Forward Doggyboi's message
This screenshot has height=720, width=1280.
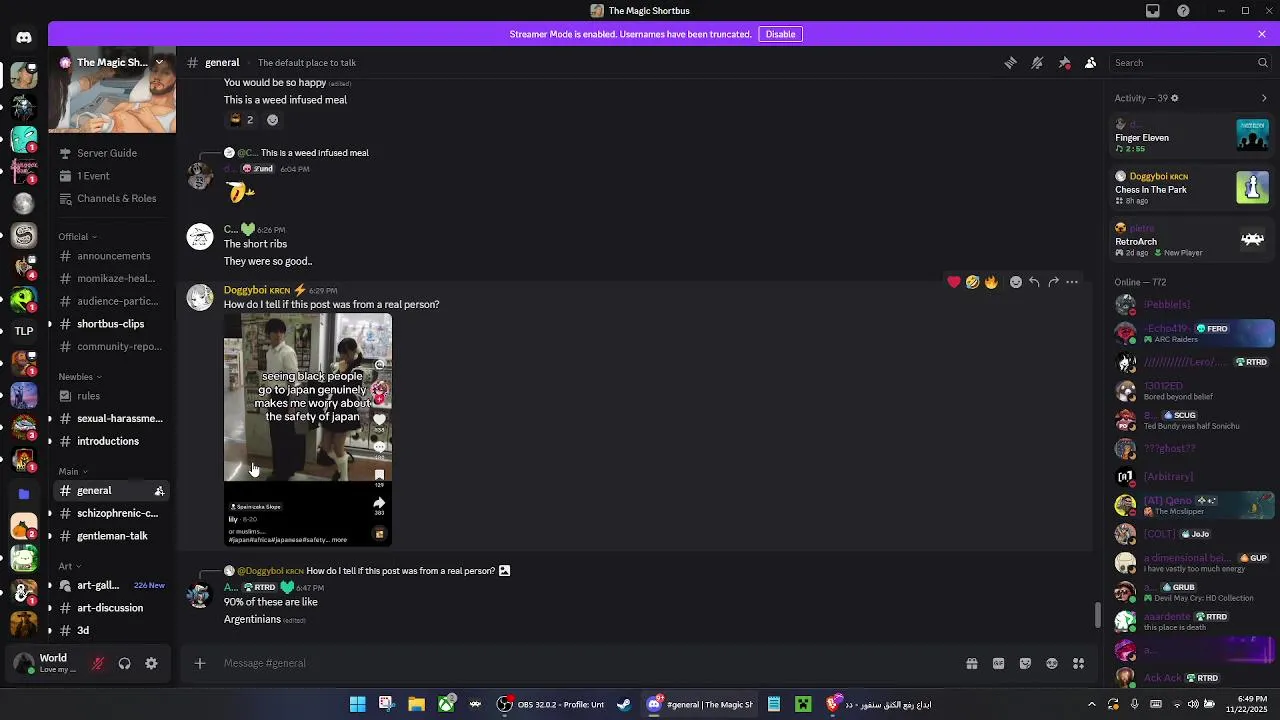1053,282
